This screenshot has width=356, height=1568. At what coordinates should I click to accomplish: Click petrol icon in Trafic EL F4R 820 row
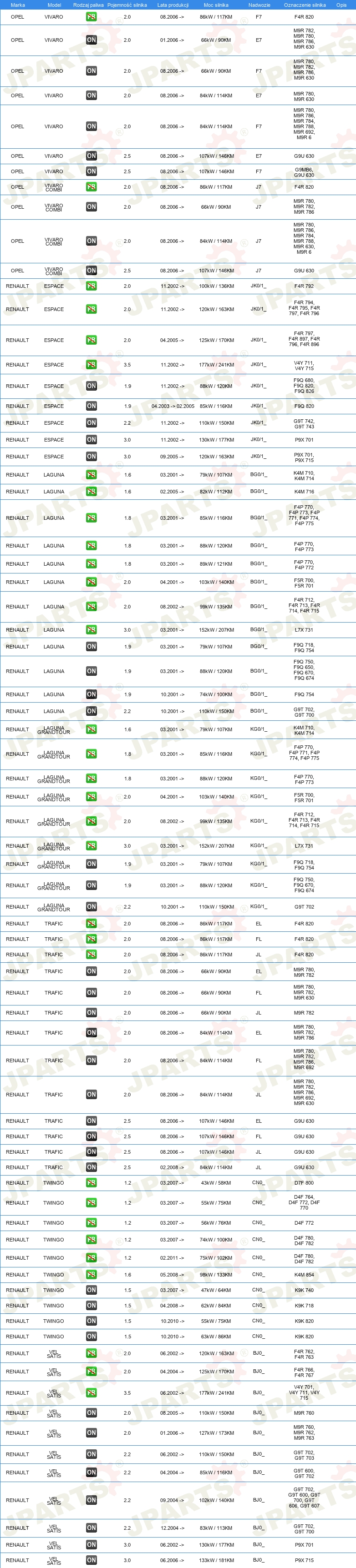coord(92,924)
